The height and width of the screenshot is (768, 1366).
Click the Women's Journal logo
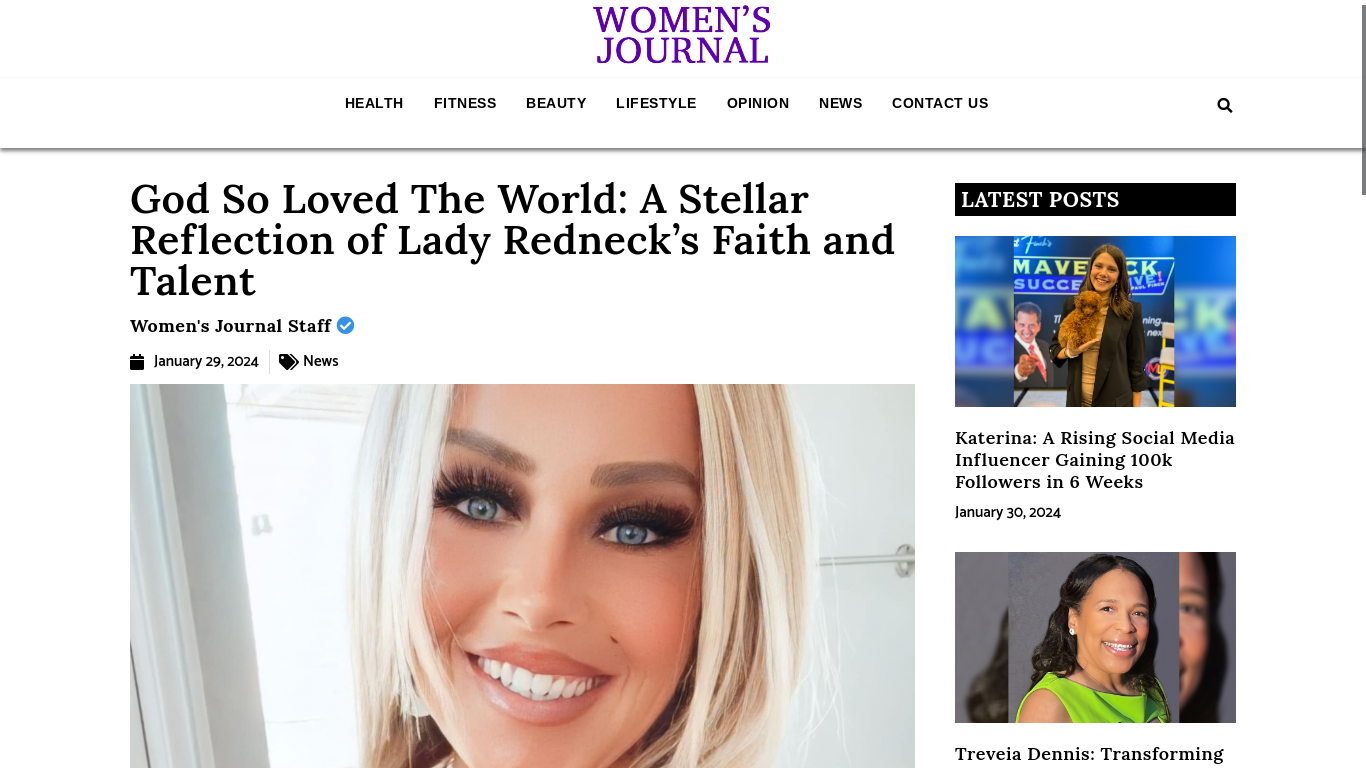(682, 36)
